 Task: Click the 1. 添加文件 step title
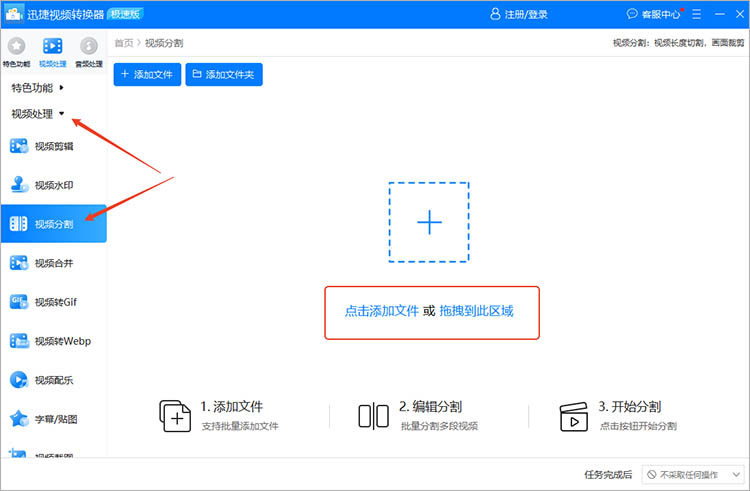pyautogui.click(x=232, y=406)
